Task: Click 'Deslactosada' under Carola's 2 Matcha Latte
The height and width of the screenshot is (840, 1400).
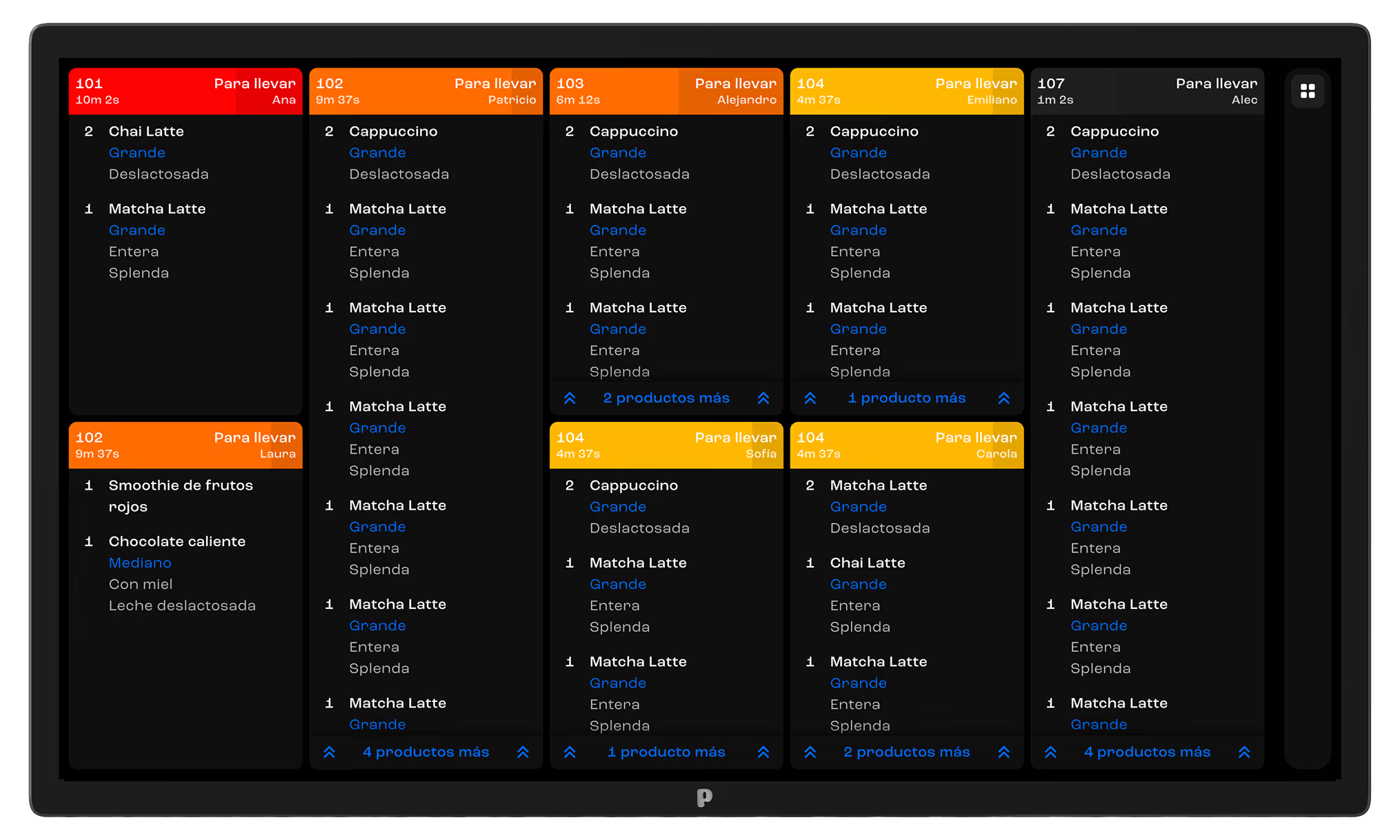Action: click(x=880, y=528)
